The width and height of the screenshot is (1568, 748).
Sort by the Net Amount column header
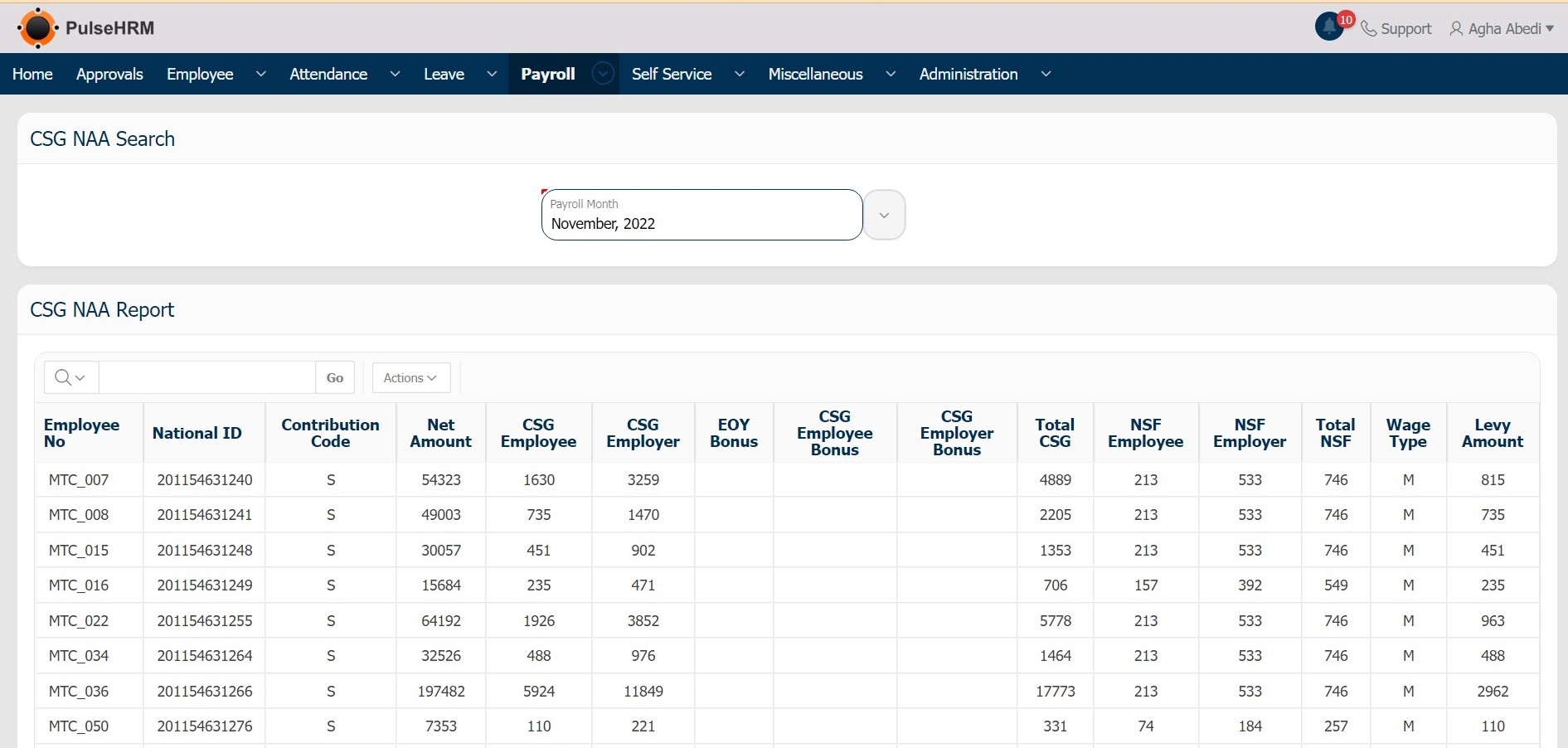tap(440, 433)
